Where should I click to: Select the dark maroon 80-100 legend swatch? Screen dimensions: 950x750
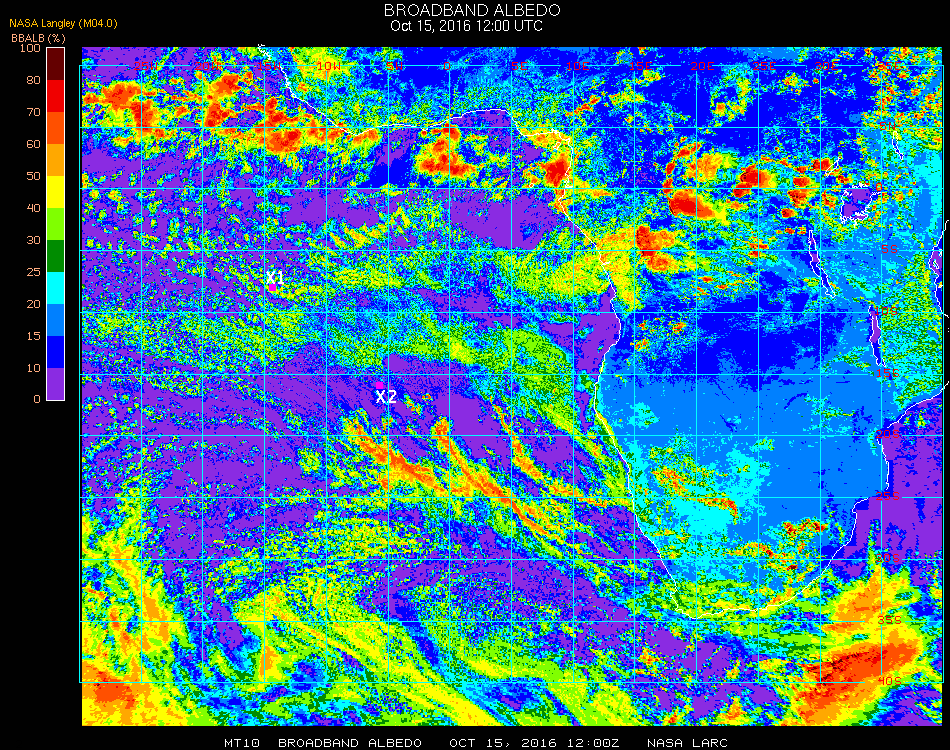coord(55,64)
